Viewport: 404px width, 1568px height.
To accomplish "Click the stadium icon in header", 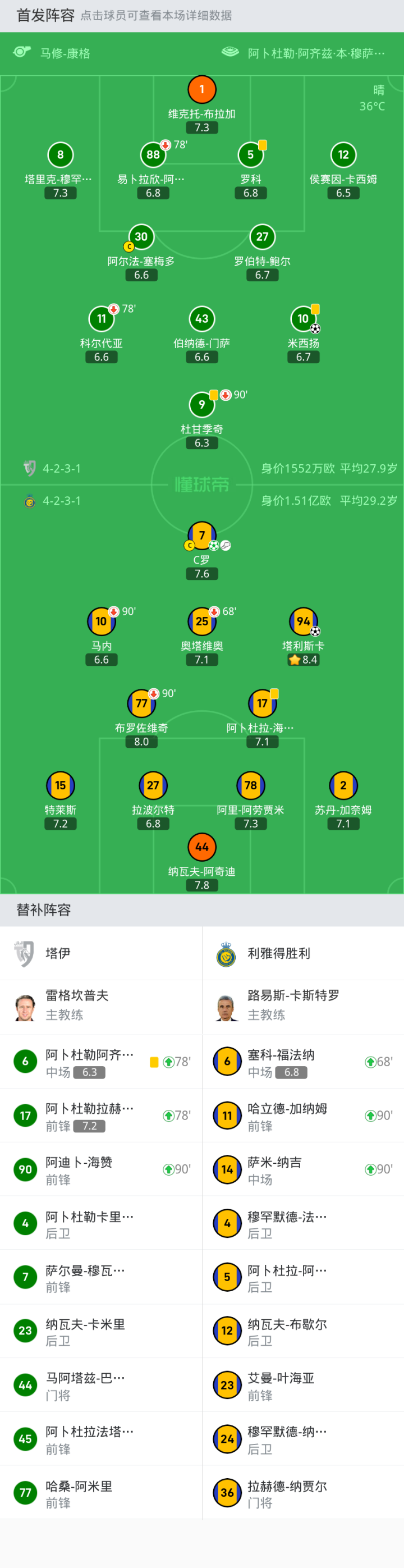I will [230, 52].
